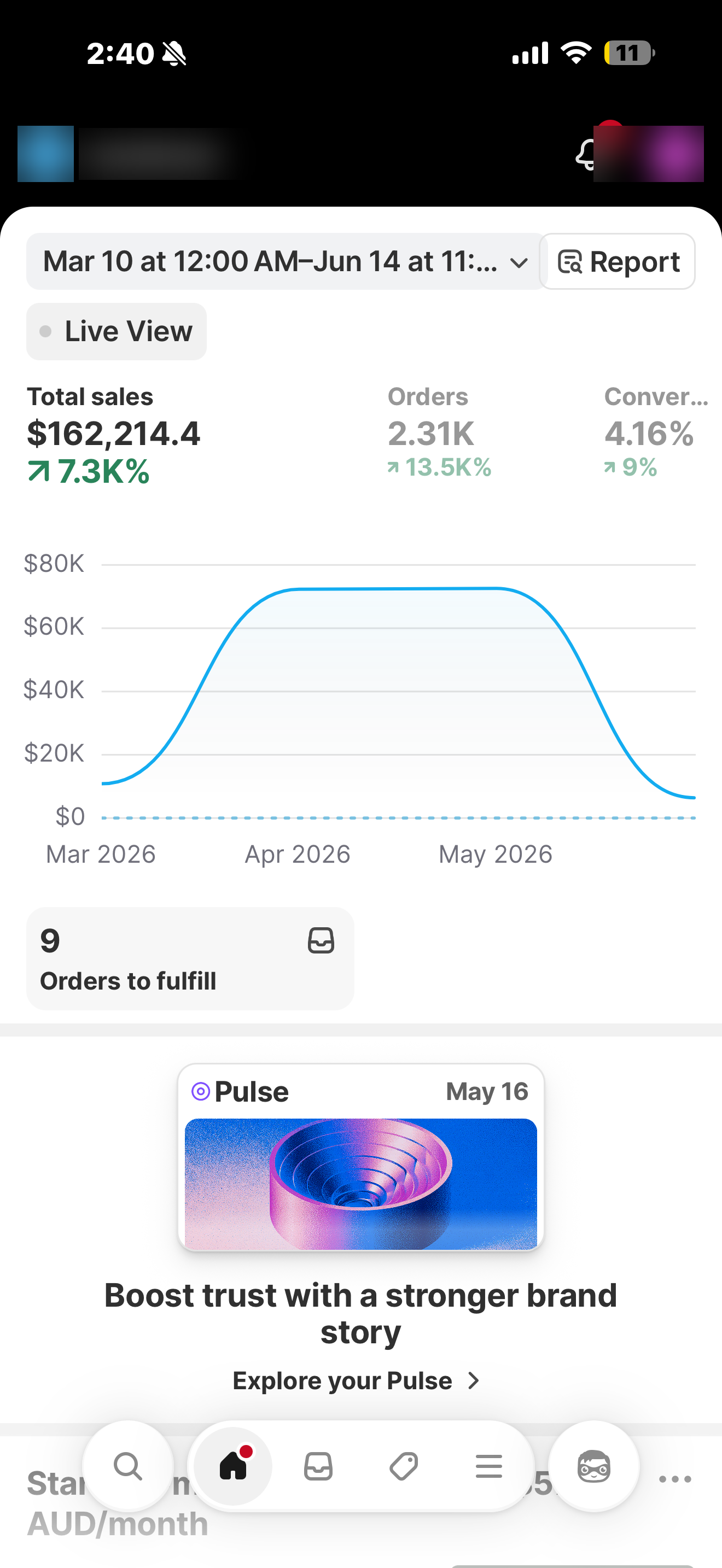Tap the Home icon in navigation bar
The height and width of the screenshot is (1568, 722).
tap(233, 1466)
